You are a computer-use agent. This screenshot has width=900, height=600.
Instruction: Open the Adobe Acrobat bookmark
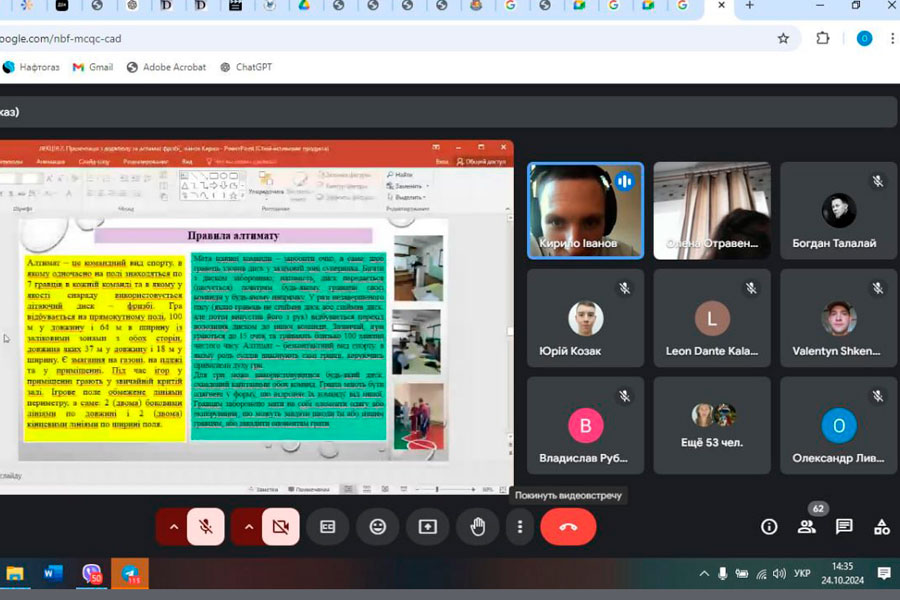(x=166, y=67)
